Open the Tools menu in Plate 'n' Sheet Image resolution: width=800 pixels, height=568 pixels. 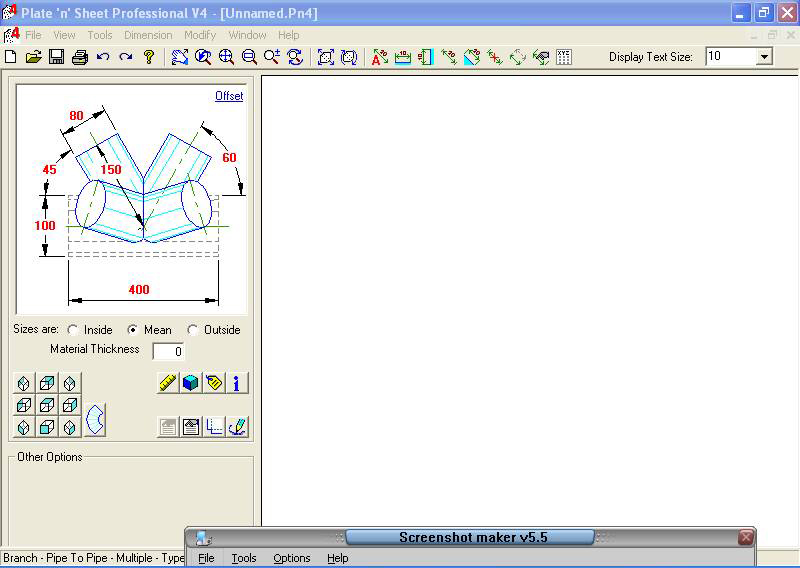[99, 35]
